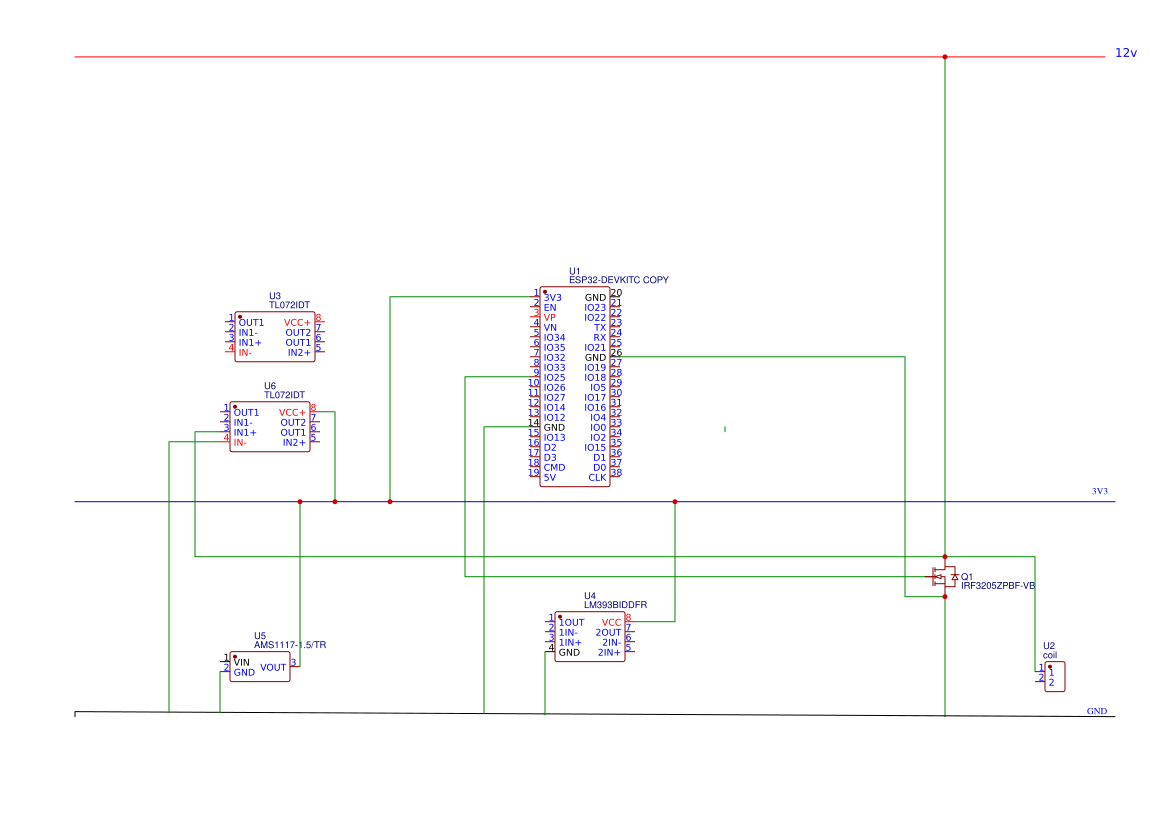1169x827 pixels.
Task: Select the IO25 pin on U1
Action: coord(554,378)
